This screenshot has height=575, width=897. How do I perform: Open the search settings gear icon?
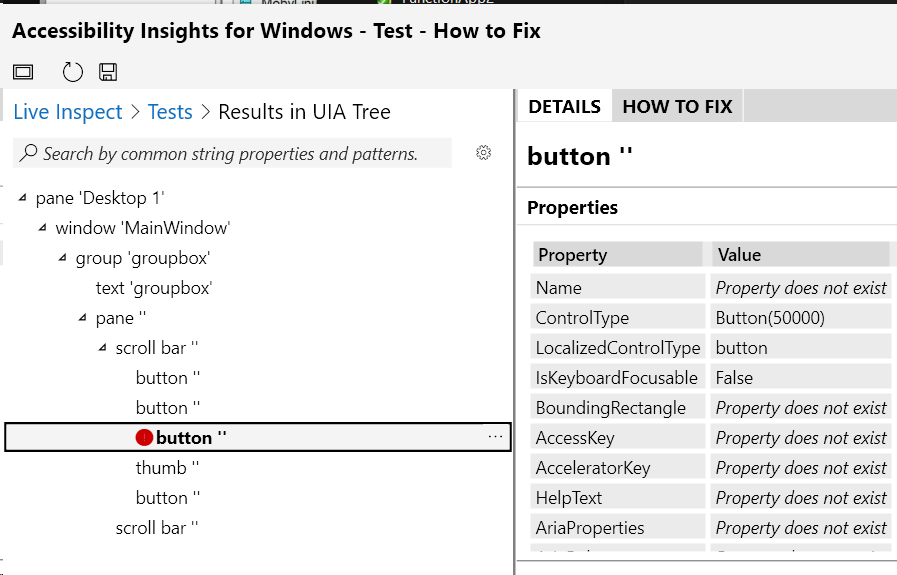(484, 153)
